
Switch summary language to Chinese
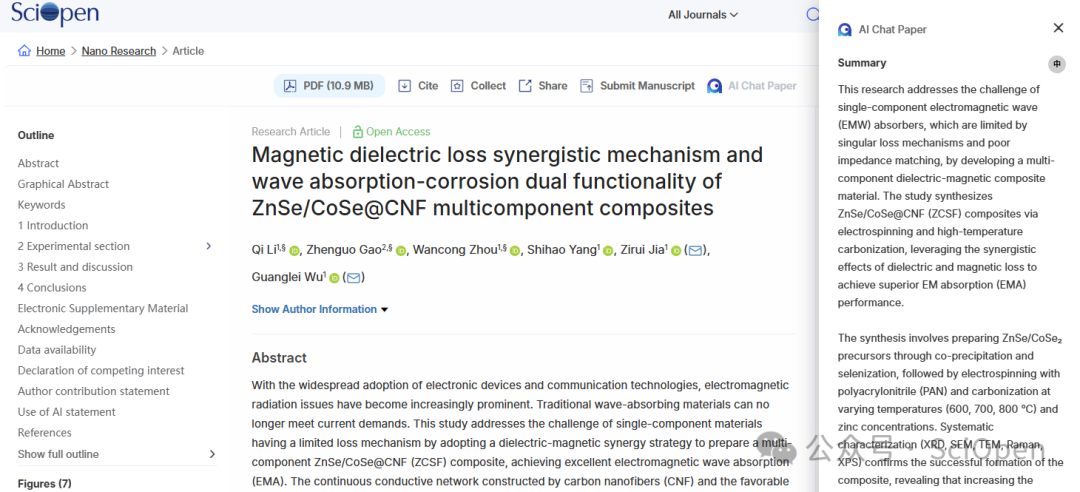coord(1057,64)
